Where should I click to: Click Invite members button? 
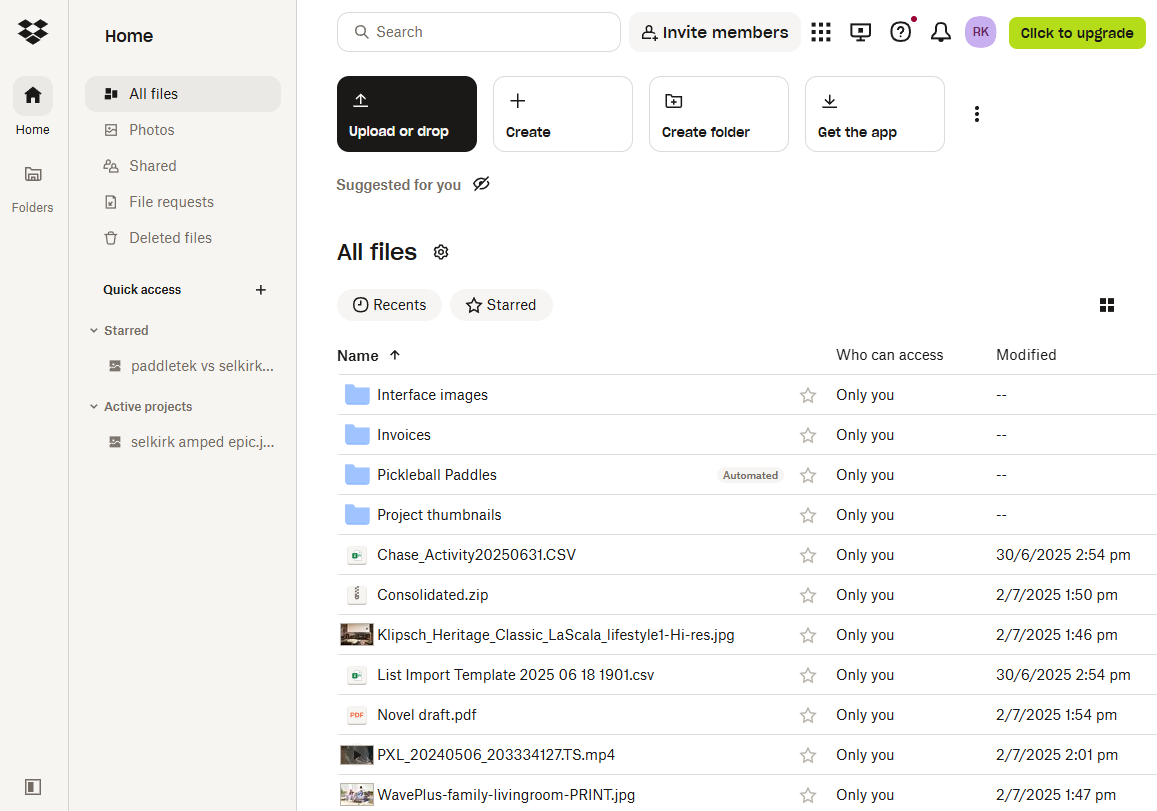click(714, 32)
